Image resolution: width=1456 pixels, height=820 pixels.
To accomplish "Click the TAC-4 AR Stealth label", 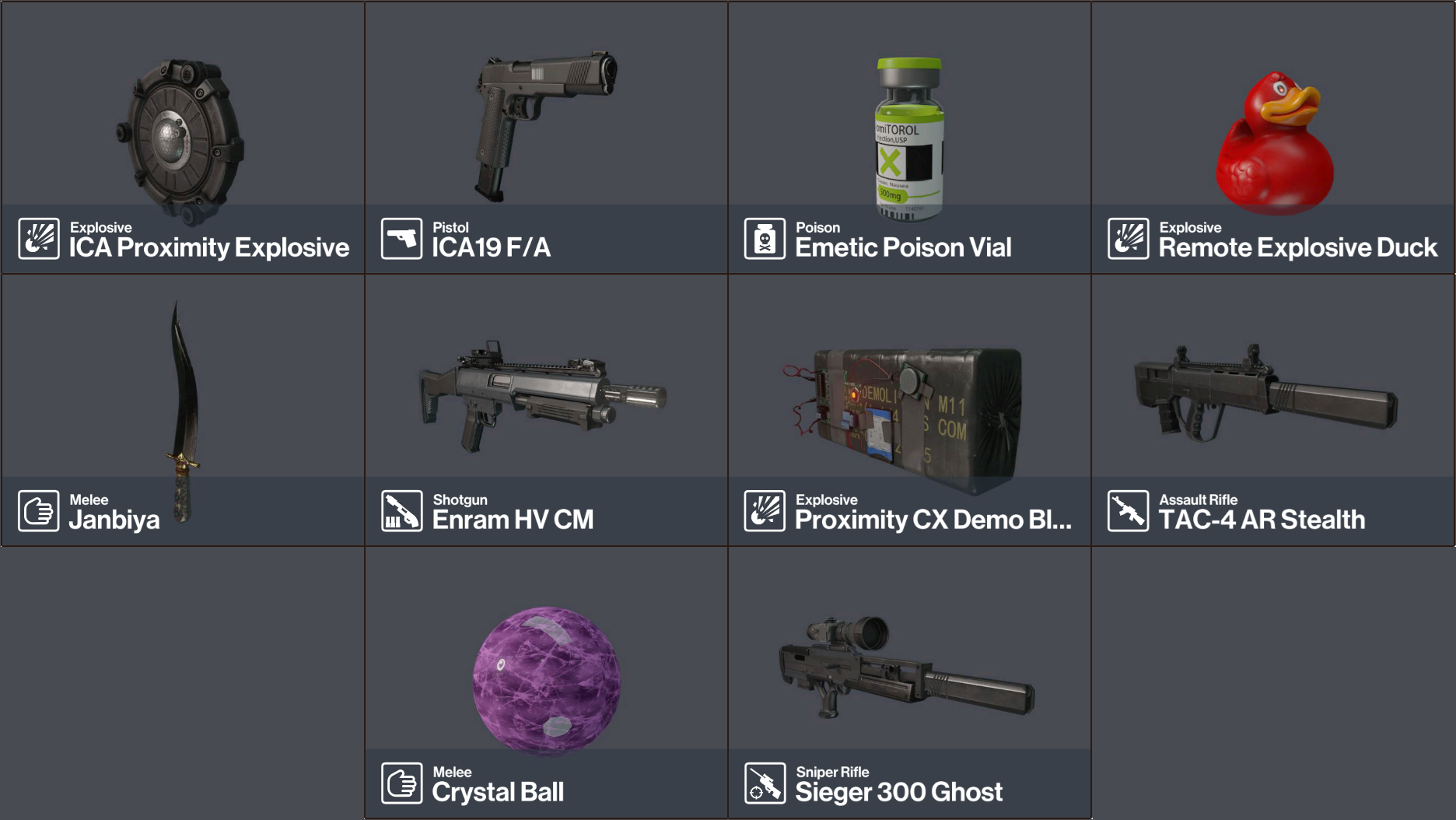I will click(x=1262, y=520).
